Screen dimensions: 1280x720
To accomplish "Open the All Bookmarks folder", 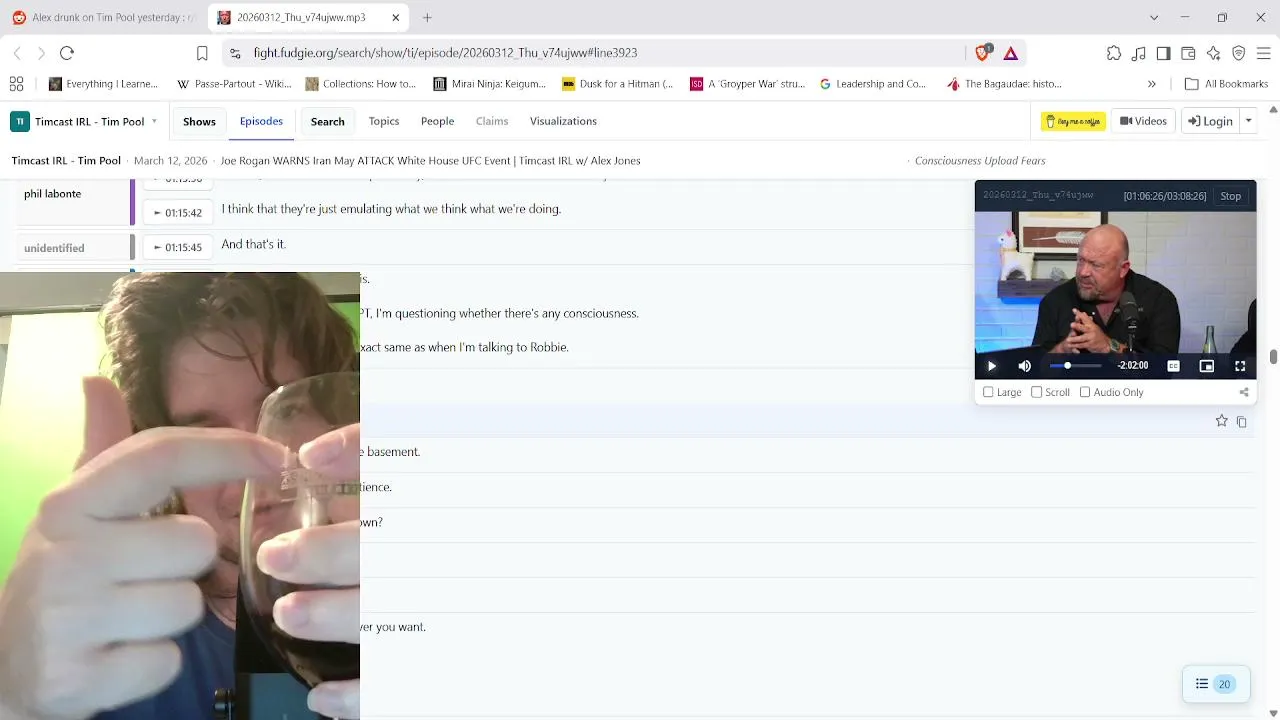I will click(1226, 84).
